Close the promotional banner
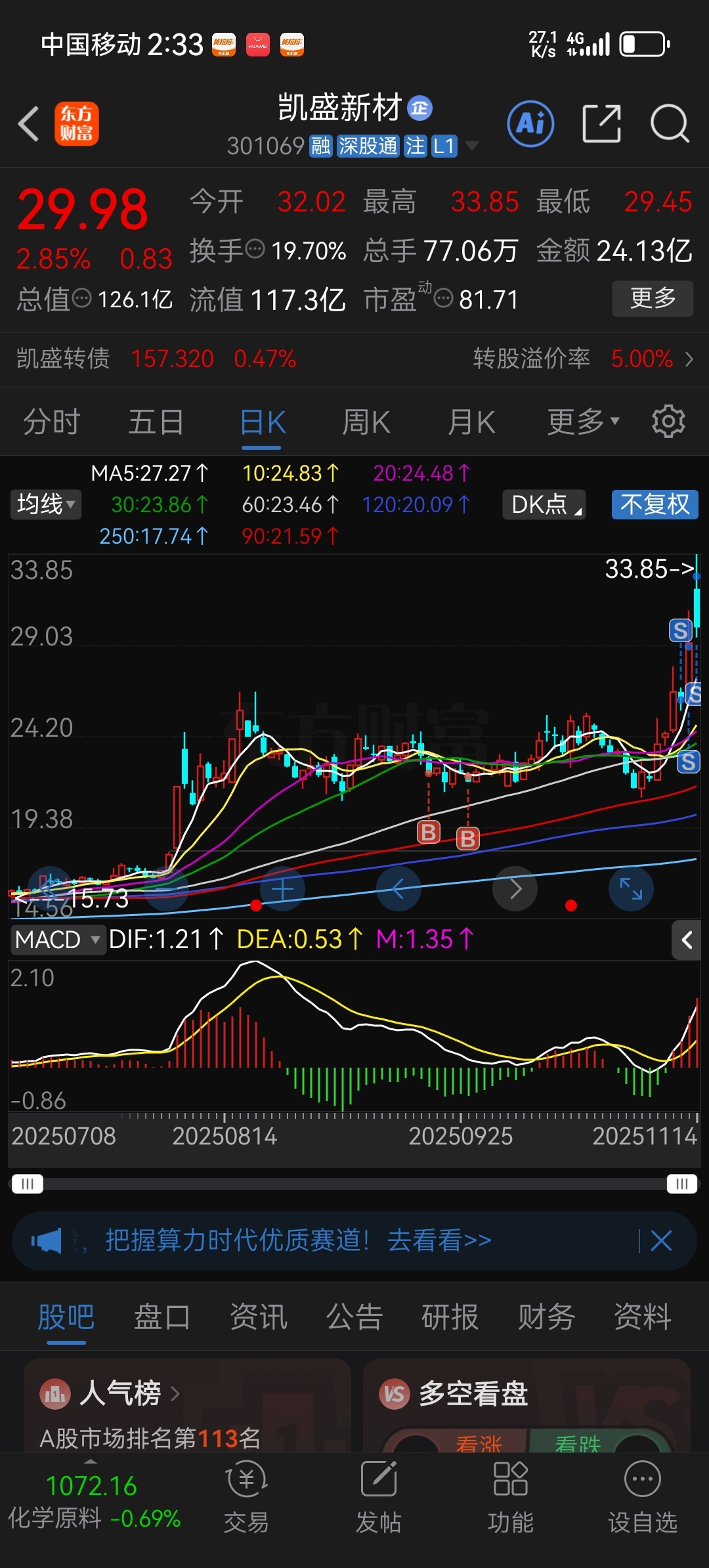Screen dimensions: 709x1568 pyautogui.click(x=661, y=1241)
